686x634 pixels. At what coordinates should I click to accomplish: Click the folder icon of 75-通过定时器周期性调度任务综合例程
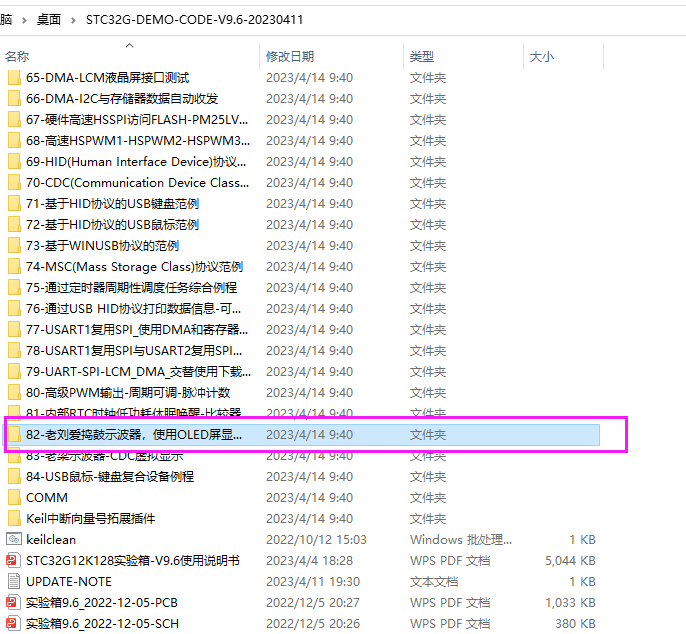point(14,288)
